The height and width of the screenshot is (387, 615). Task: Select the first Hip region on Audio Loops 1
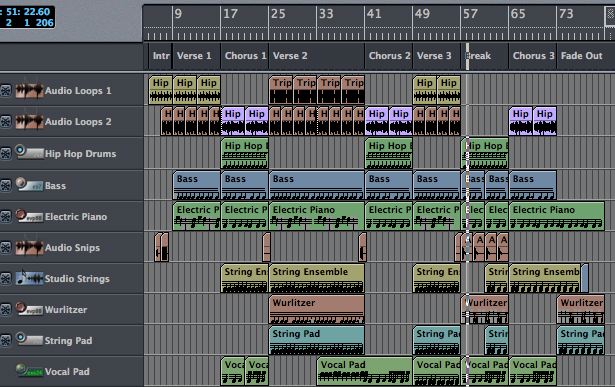click(x=160, y=90)
